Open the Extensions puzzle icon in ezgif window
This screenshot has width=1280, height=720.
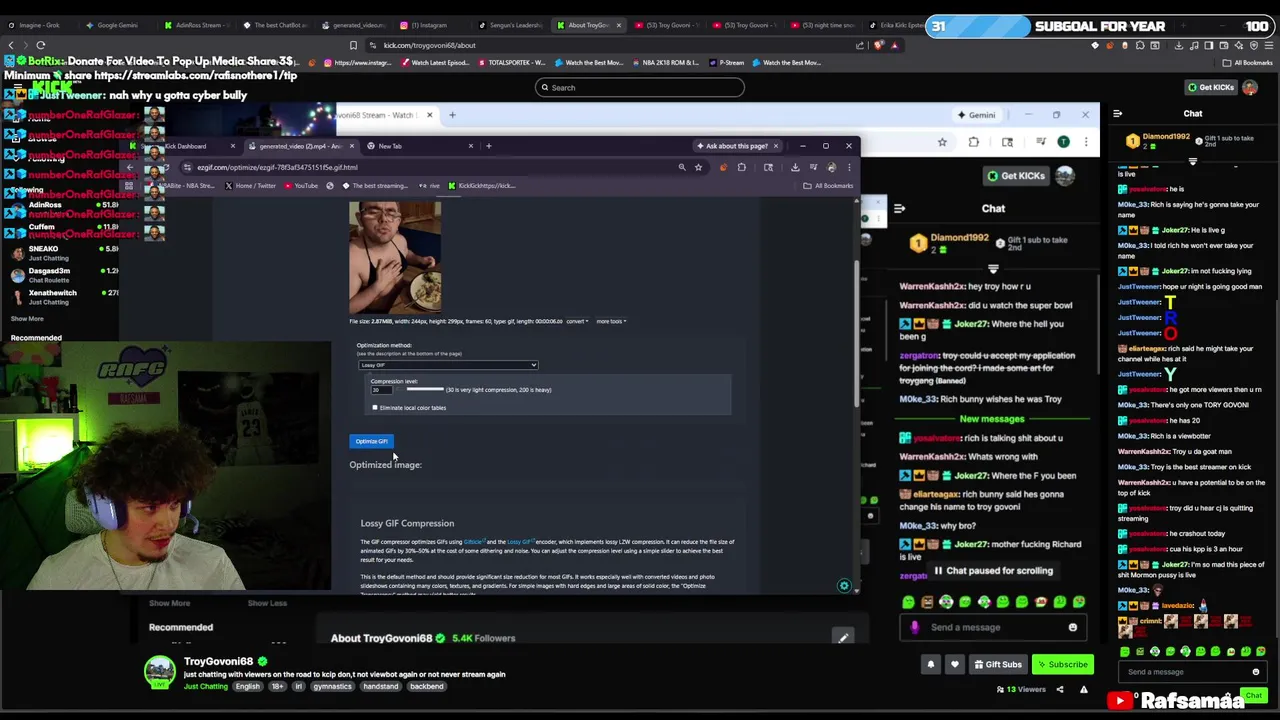tap(741, 167)
